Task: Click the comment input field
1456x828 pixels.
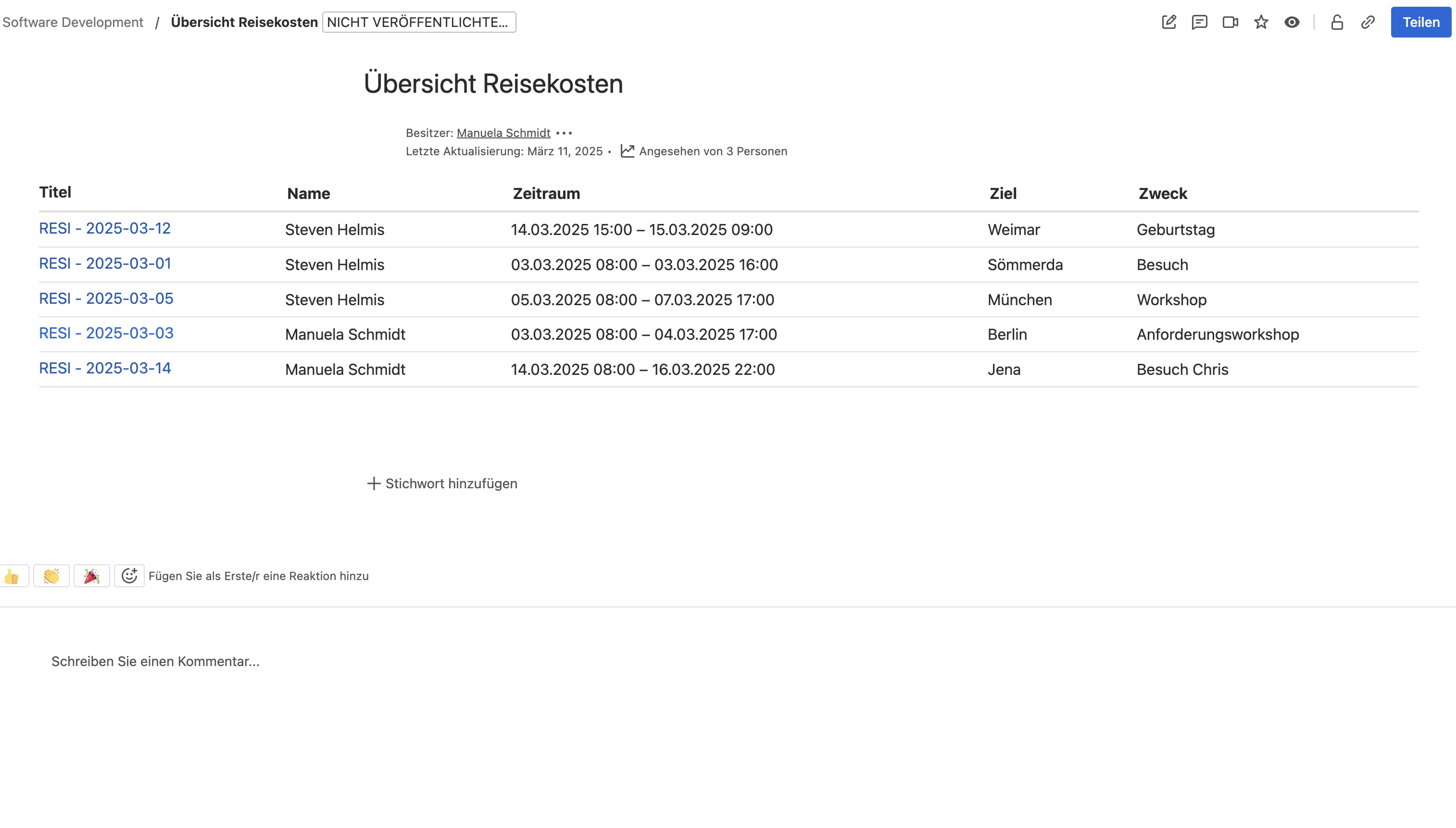Action: point(155,661)
